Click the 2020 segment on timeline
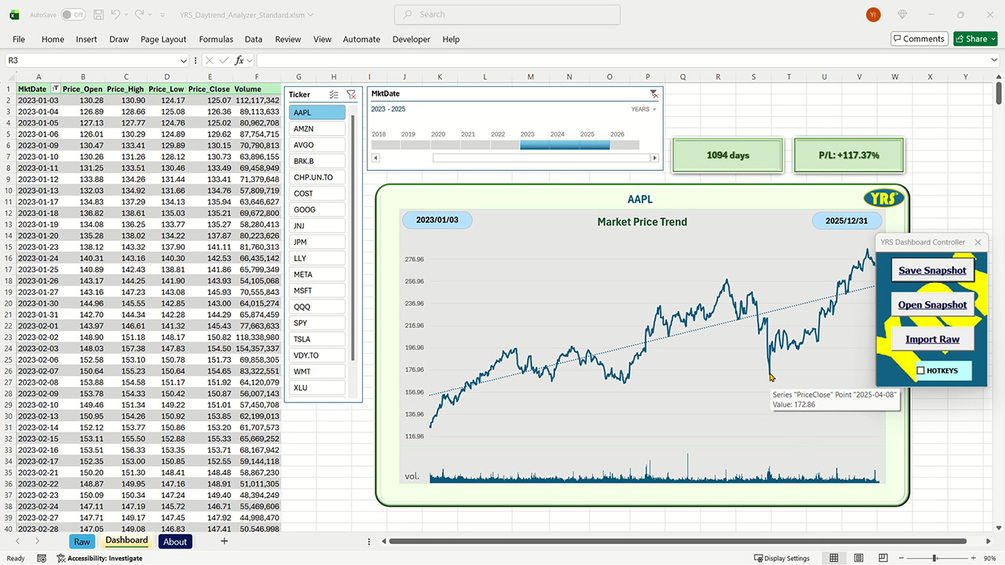This screenshot has width=1005, height=565. (x=445, y=145)
